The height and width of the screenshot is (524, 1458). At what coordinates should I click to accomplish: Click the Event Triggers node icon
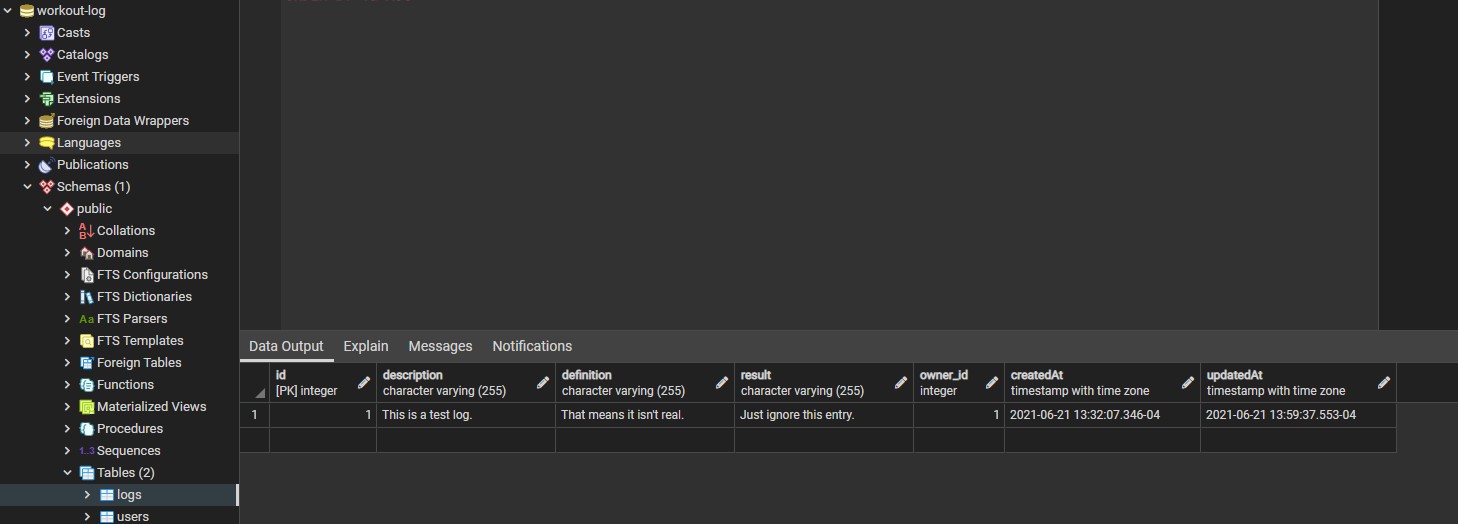click(46, 77)
